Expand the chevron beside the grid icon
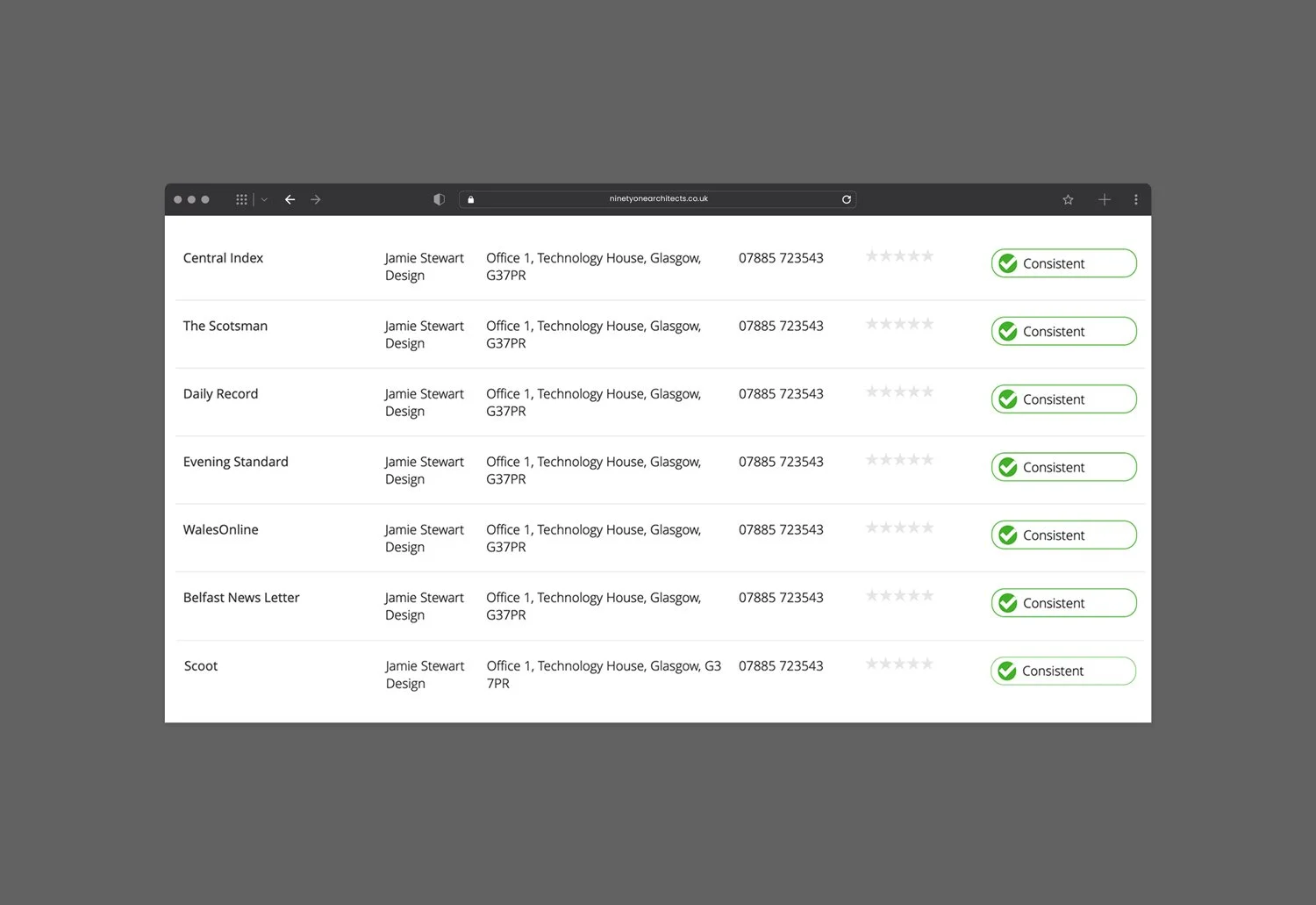Viewport: 1316px width, 905px height. (x=264, y=200)
